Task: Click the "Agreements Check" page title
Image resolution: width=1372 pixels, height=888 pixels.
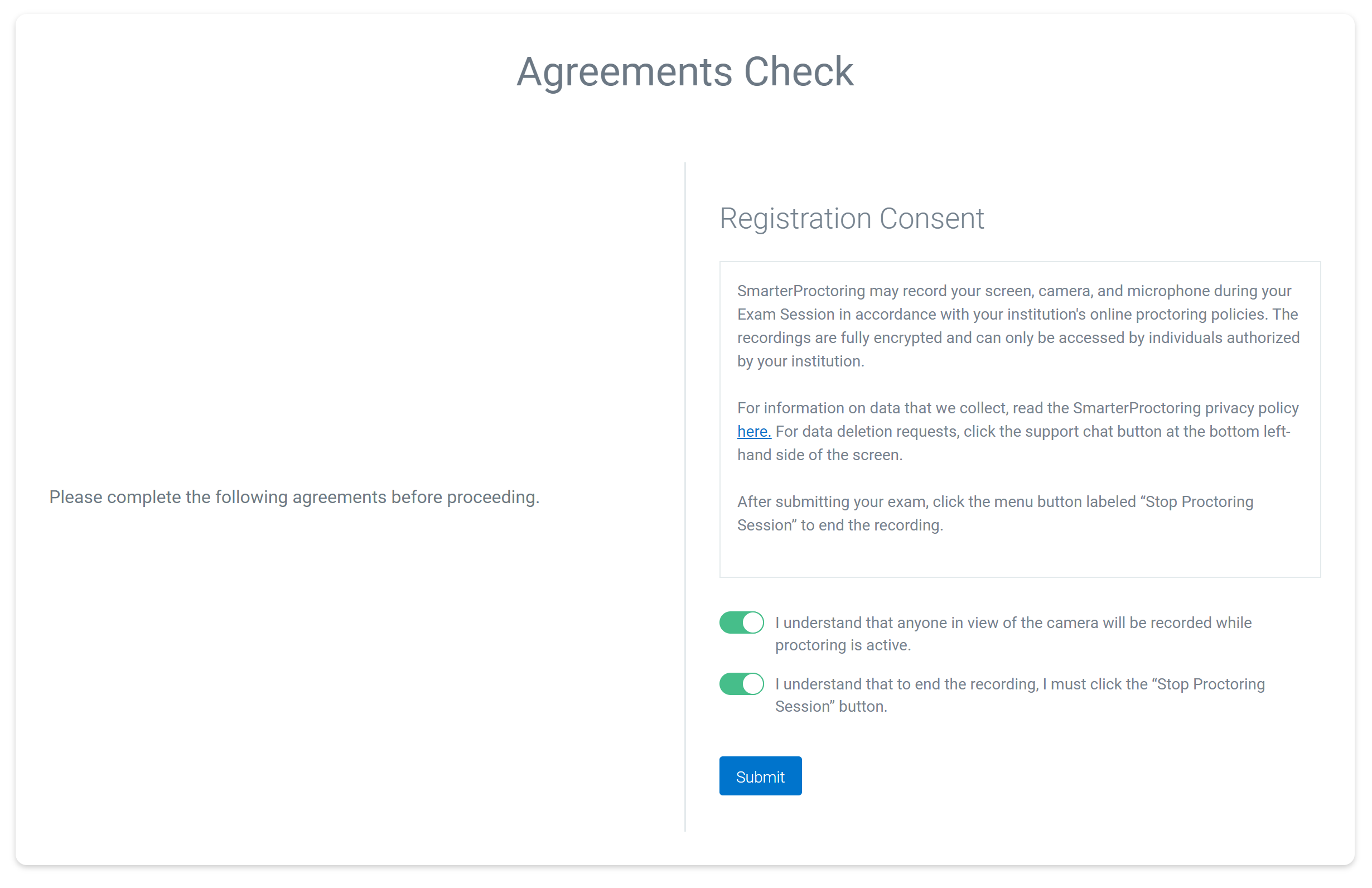Action: tap(685, 71)
